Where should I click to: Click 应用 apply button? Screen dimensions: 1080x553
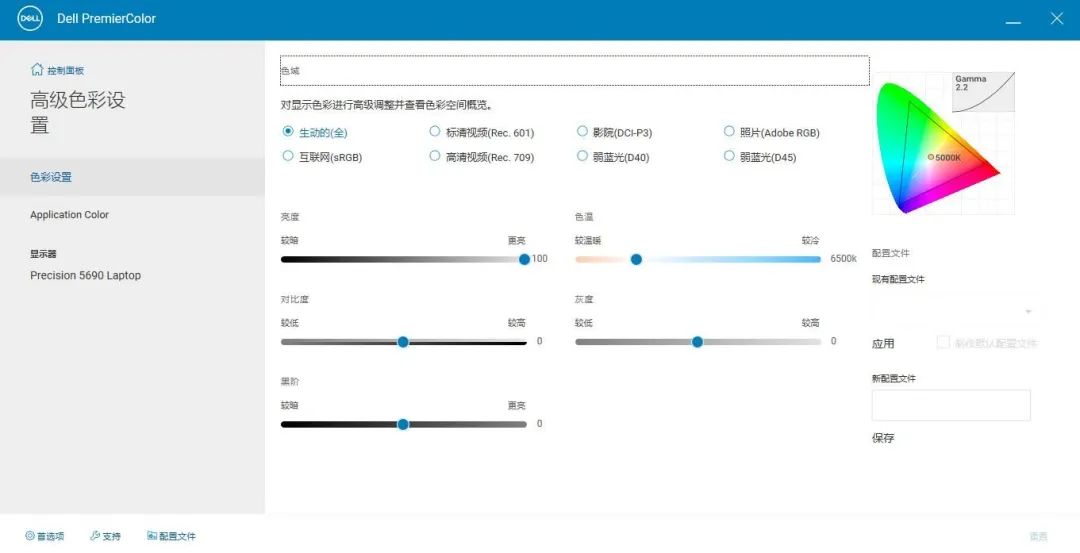point(883,344)
